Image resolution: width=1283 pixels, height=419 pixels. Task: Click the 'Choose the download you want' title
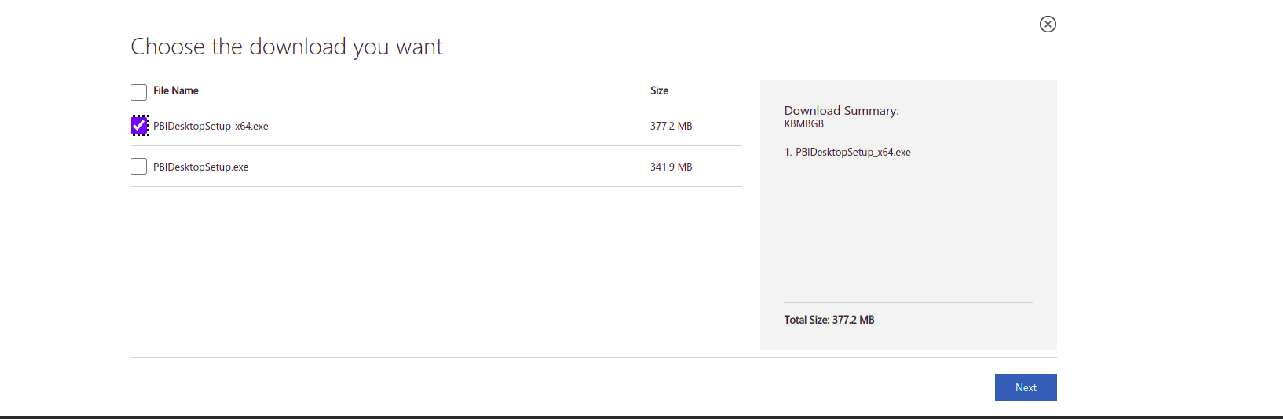tap(287, 46)
